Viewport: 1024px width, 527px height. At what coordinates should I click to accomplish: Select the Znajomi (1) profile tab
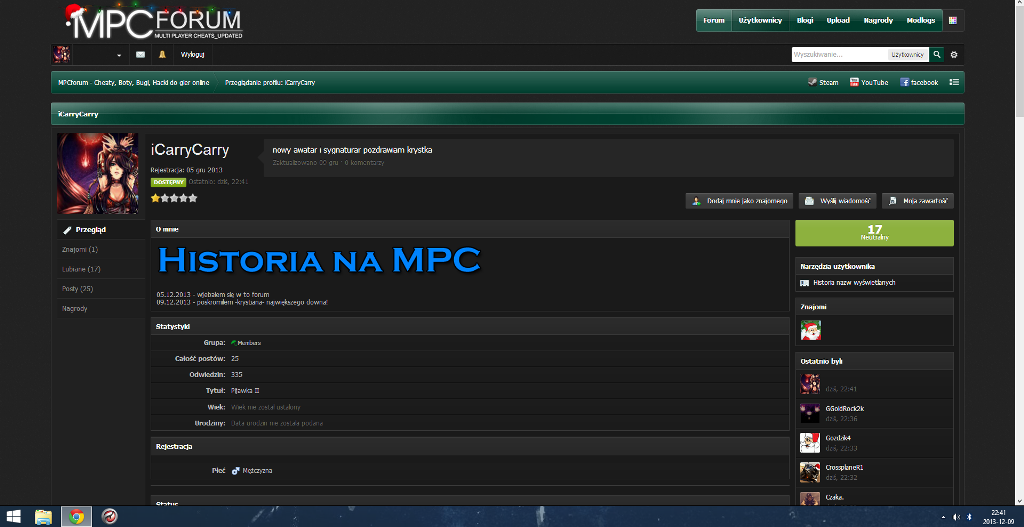(101, 249)
